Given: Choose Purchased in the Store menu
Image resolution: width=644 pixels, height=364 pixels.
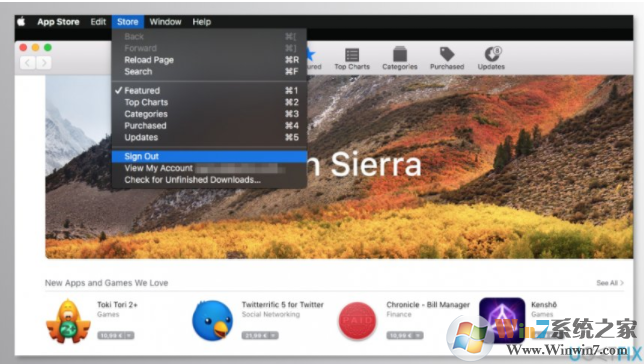Looking at the screenshot, I should [209, 125].
